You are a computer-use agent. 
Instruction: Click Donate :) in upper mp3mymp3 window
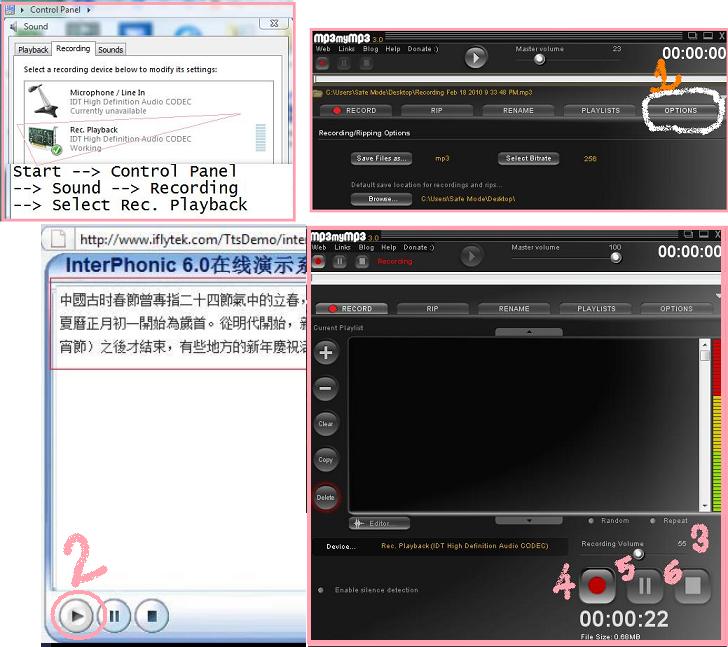tap(422, 49)
